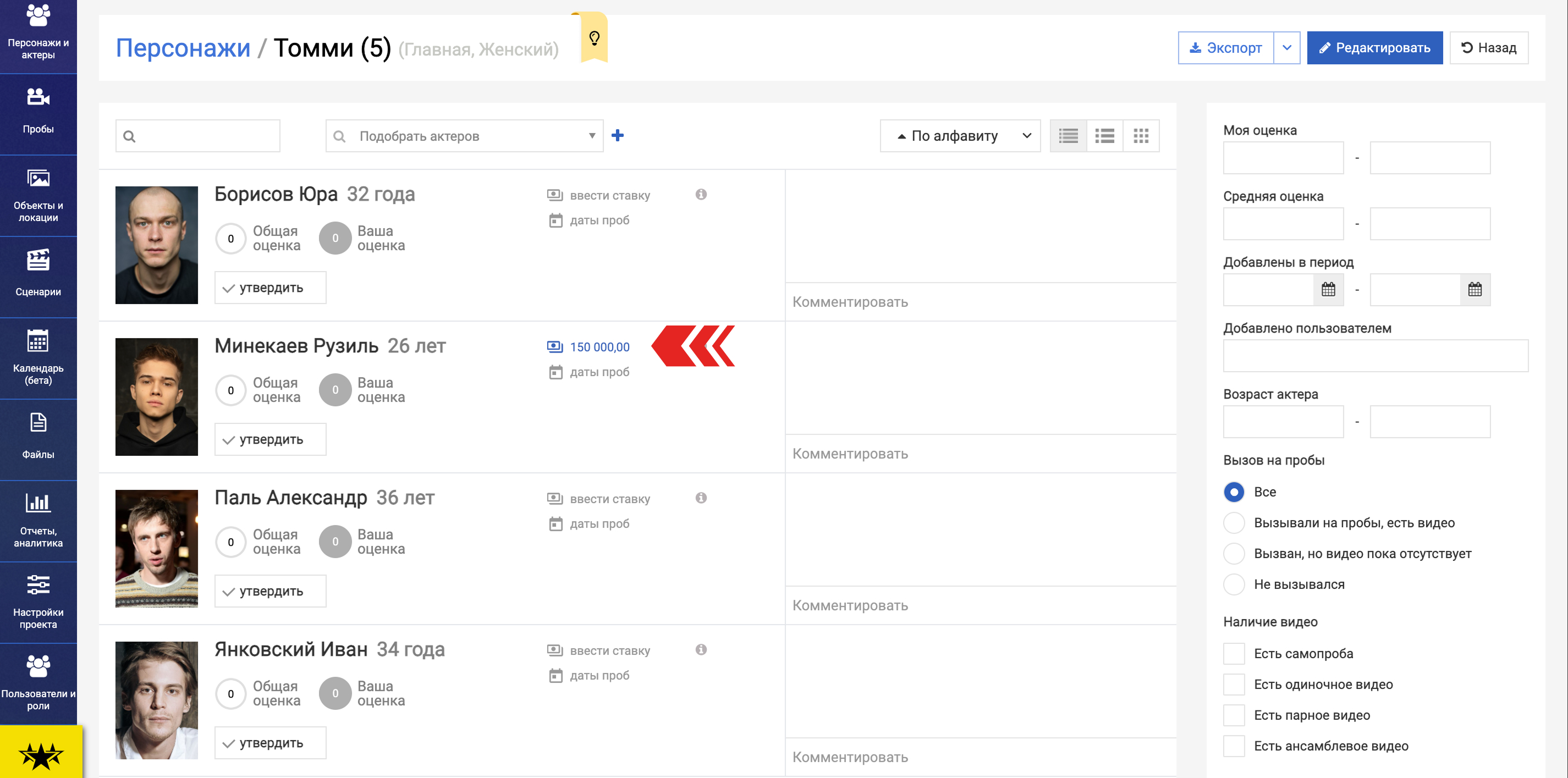Switch to grid view icon

pos(1141,136)
